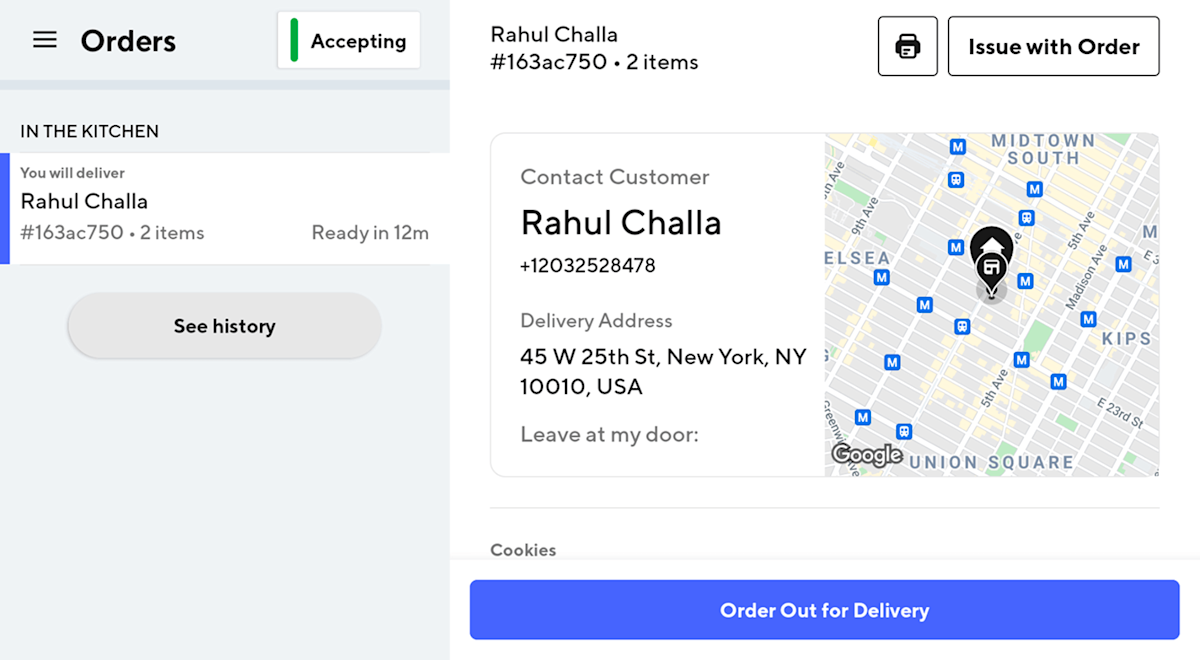
Task: Toggle the Accepting orders status
Action: coord(348,40)
